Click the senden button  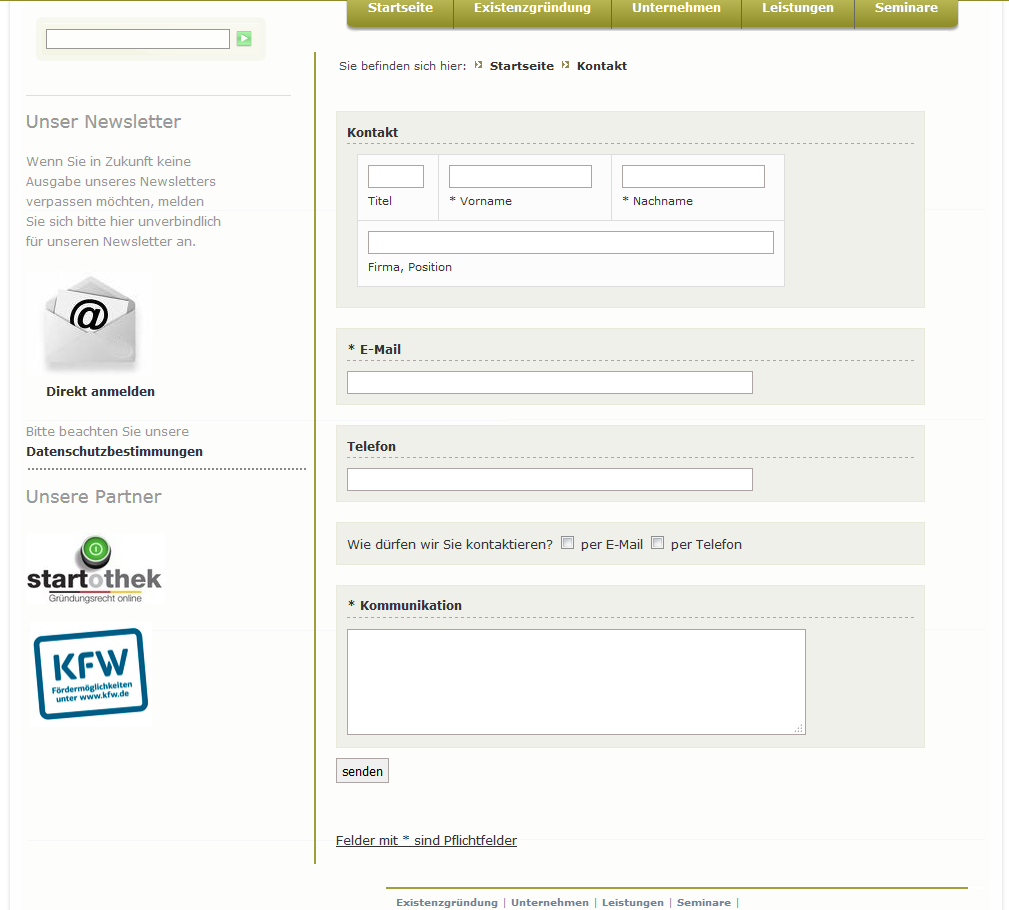pyautogui.click(x=362, y=771)
